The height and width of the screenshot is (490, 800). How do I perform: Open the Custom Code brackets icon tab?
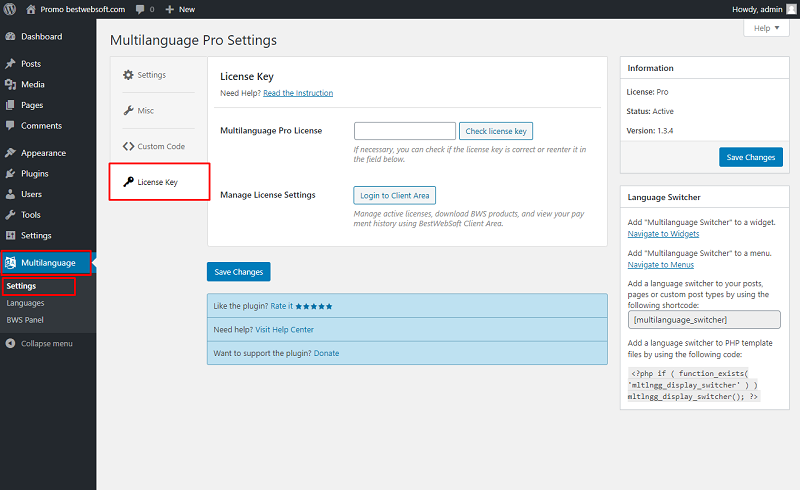tap(128, 146)
